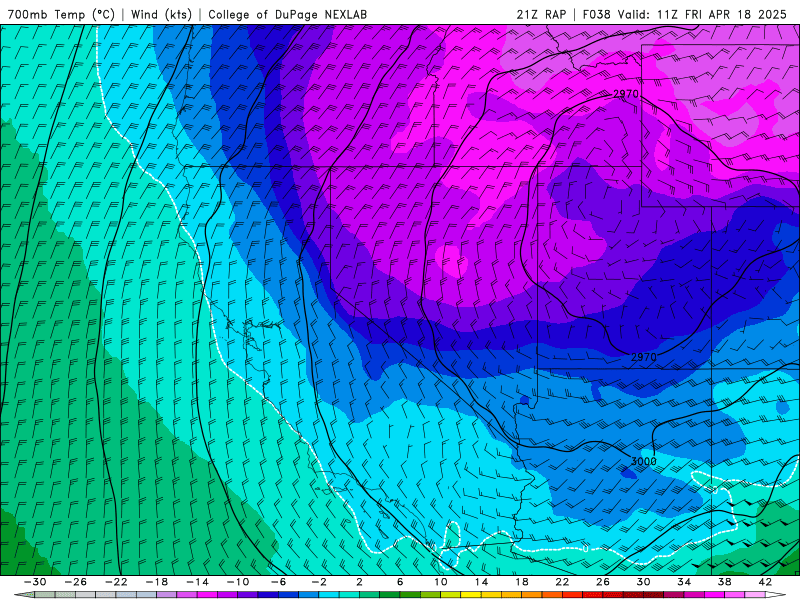800x600 pixels.
Task: Click the positive "18" scale tick label
Action: click(522, 582)
